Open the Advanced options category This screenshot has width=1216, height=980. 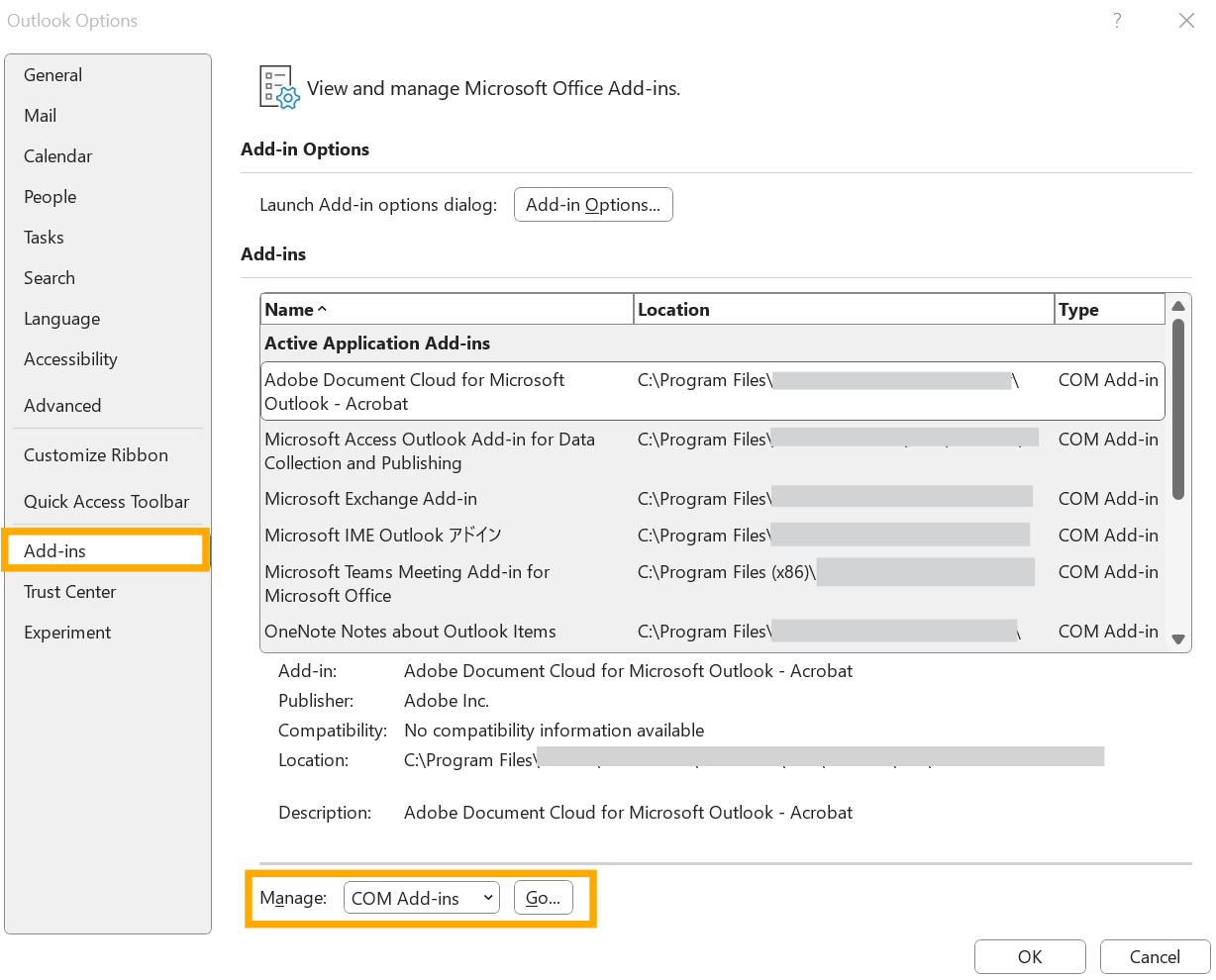108,406
